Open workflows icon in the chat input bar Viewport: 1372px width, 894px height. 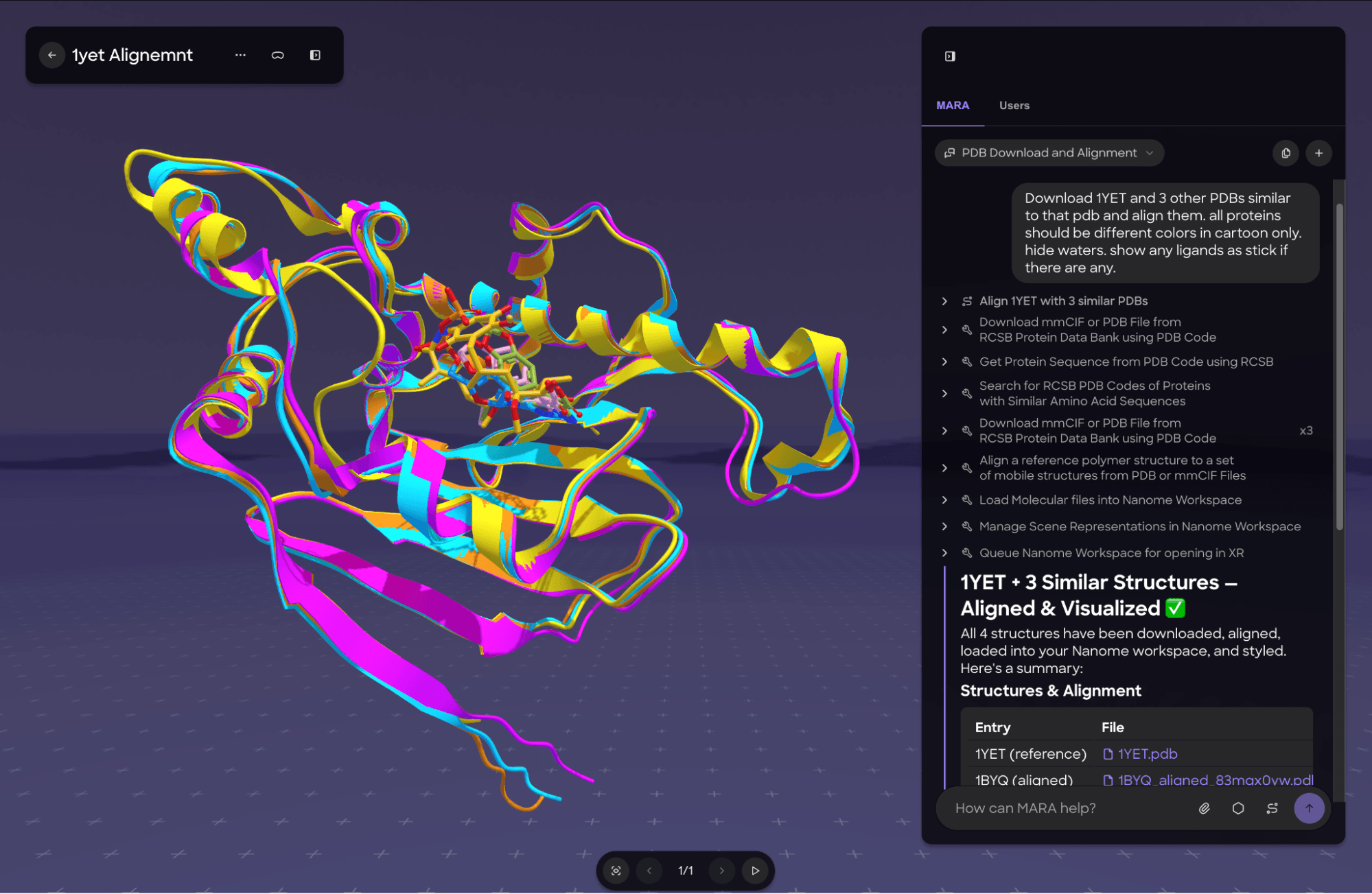(1272, 808)
